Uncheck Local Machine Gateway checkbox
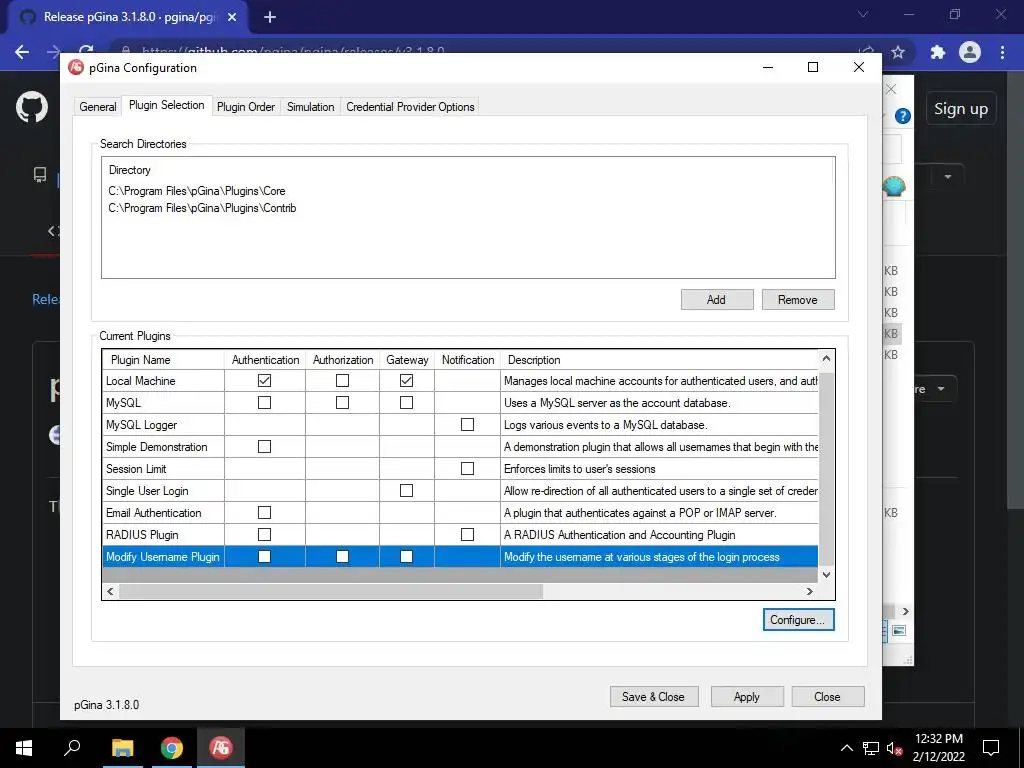This screenshot has height=768, width=1024. click(x=406, y=380)
